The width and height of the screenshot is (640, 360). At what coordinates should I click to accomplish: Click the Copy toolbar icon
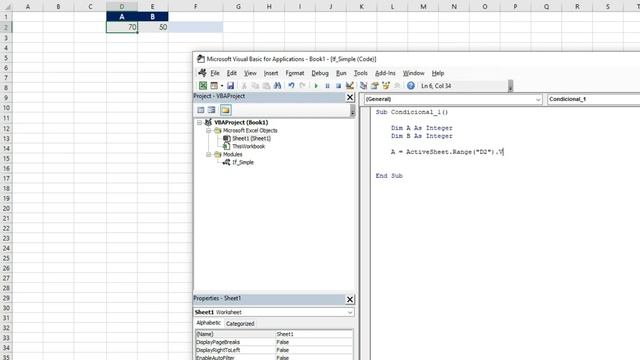pyautogui.click(x=255, y=86)
